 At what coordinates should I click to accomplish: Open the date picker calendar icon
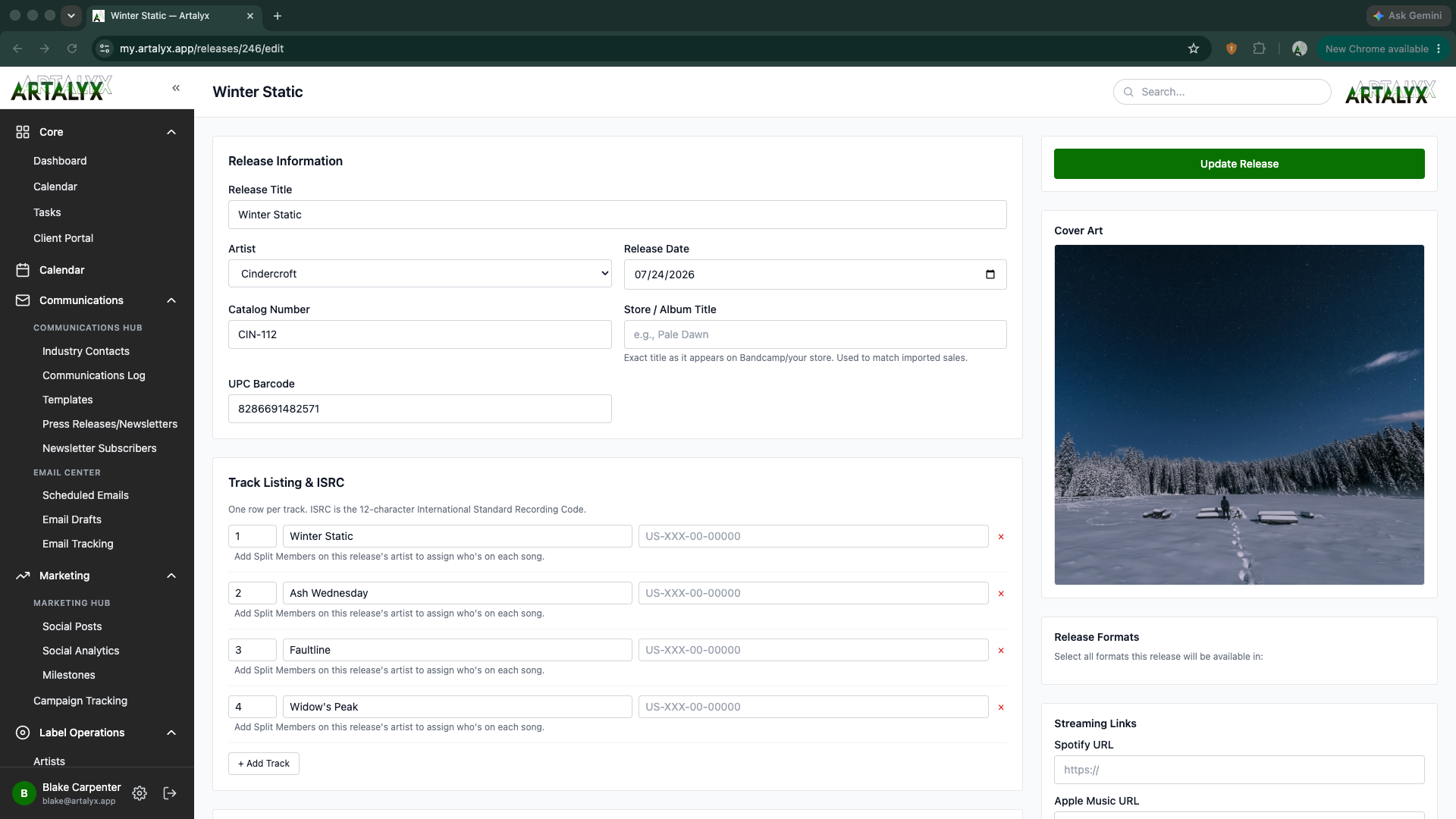(x=990, y=275)
